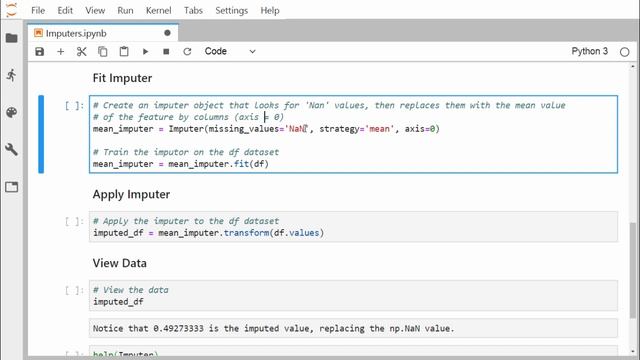Viewport: 640px width, 360px height.
Task: Open the File menu
Action: click(38, 10)
